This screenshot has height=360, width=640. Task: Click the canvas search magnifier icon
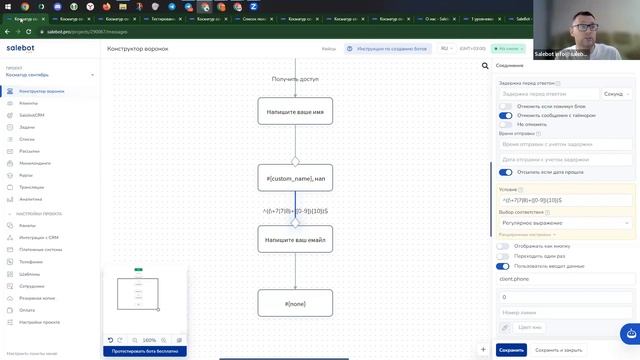(x=485, y=66)
